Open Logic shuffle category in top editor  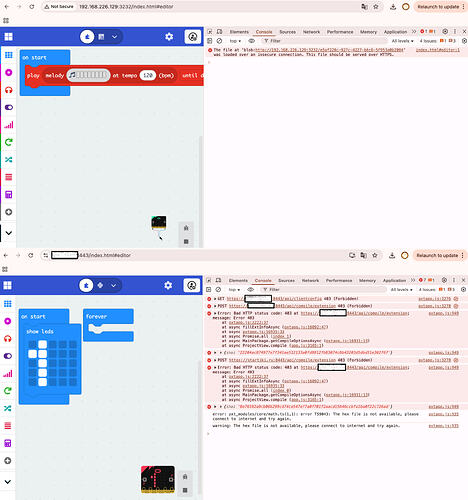9,160
